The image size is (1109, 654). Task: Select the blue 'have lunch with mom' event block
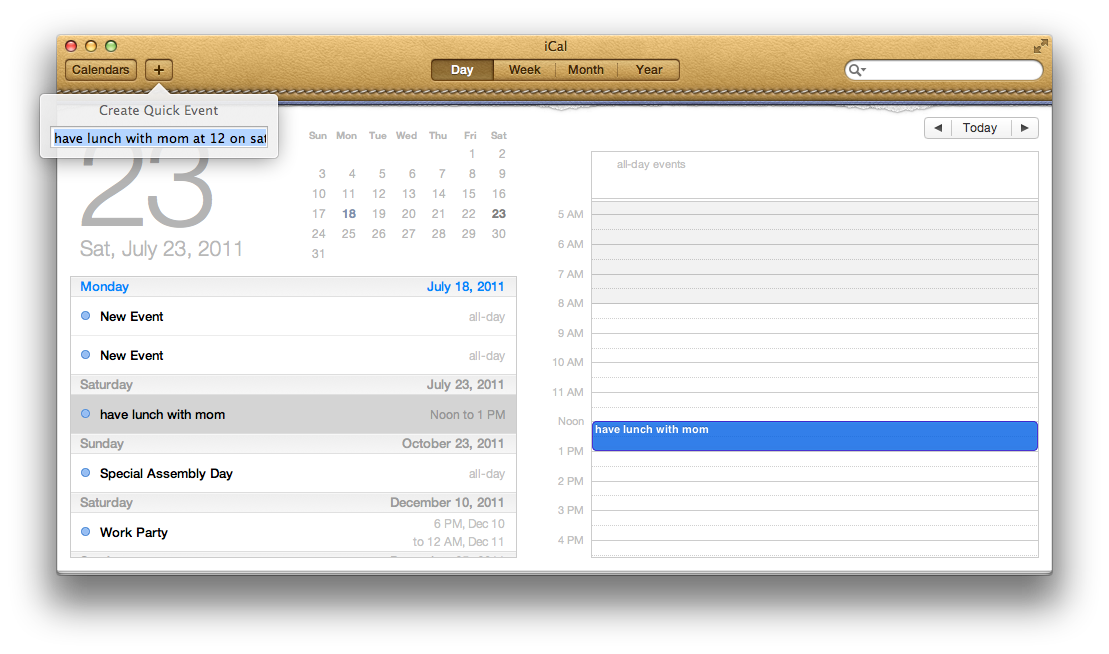tap(815, 436)
